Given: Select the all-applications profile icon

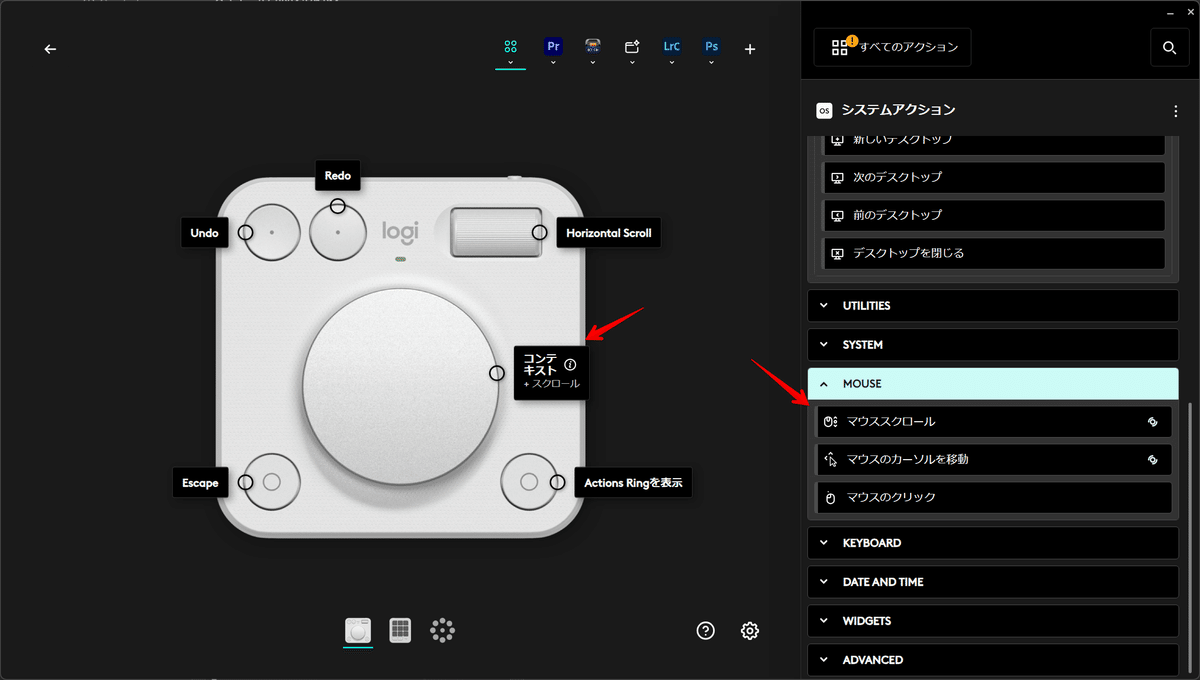Looking at the screenshot, I should click(510, 47).
